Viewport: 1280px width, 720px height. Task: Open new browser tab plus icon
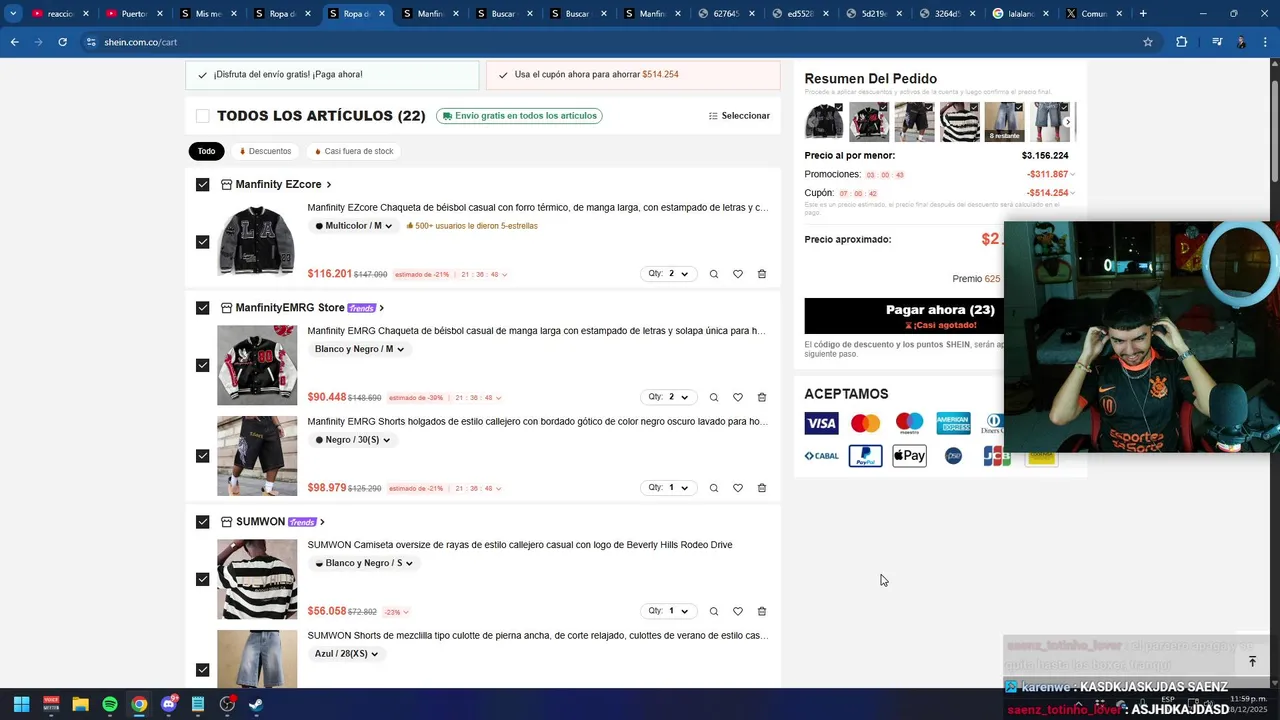(1143, 14)
